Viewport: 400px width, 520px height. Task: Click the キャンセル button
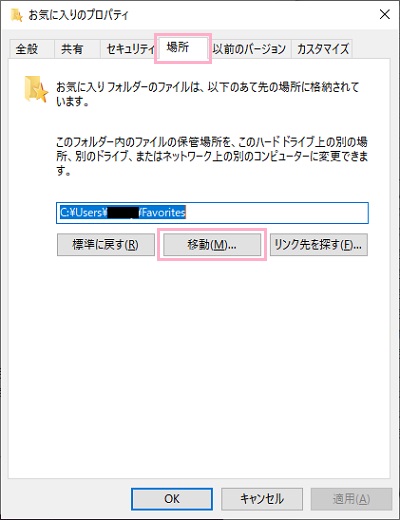click(262, 499)
